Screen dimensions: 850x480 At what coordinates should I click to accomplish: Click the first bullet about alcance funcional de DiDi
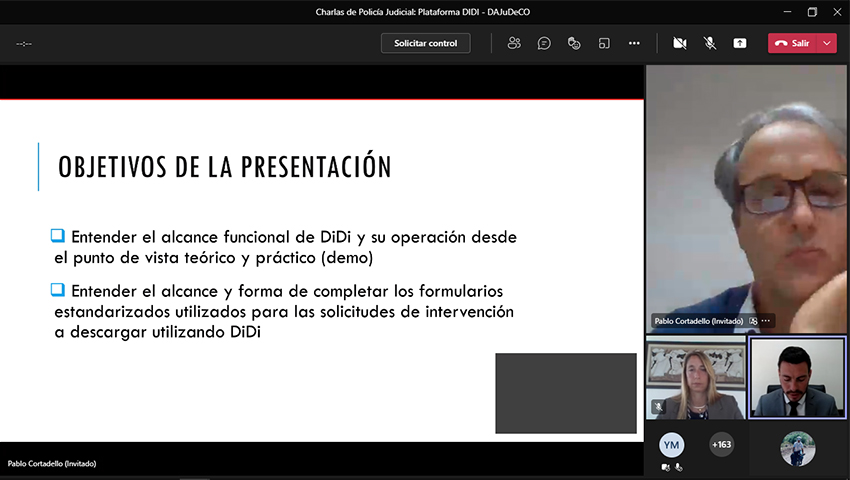coord(285,247)
